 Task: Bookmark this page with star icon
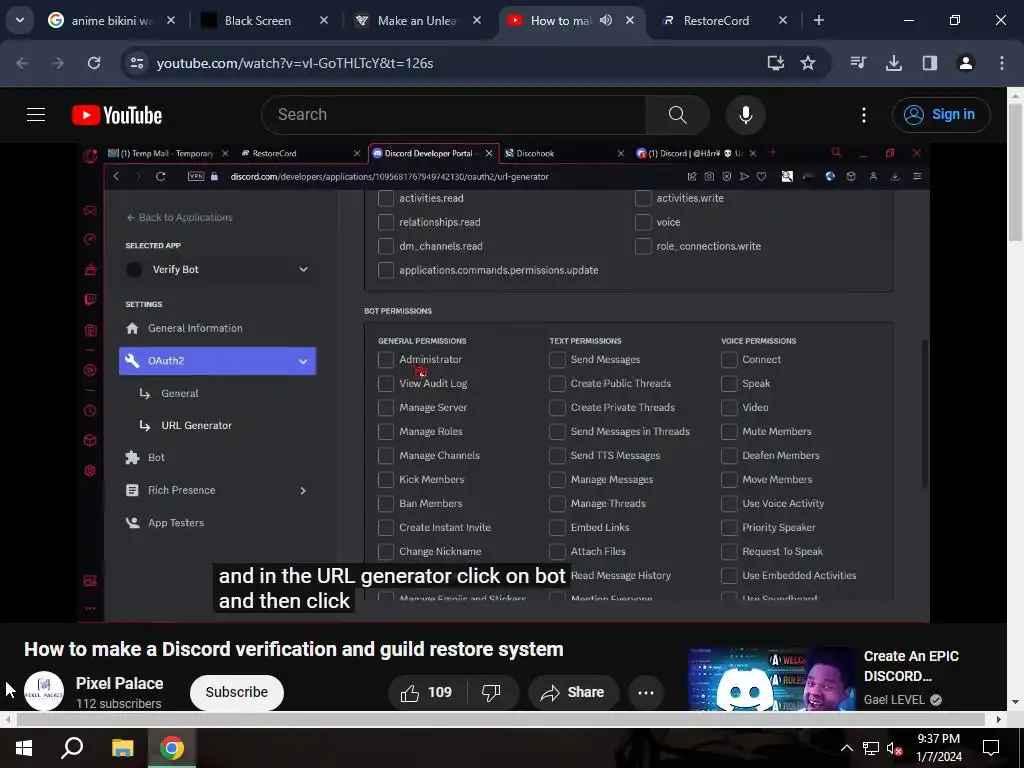click(808, 63)
